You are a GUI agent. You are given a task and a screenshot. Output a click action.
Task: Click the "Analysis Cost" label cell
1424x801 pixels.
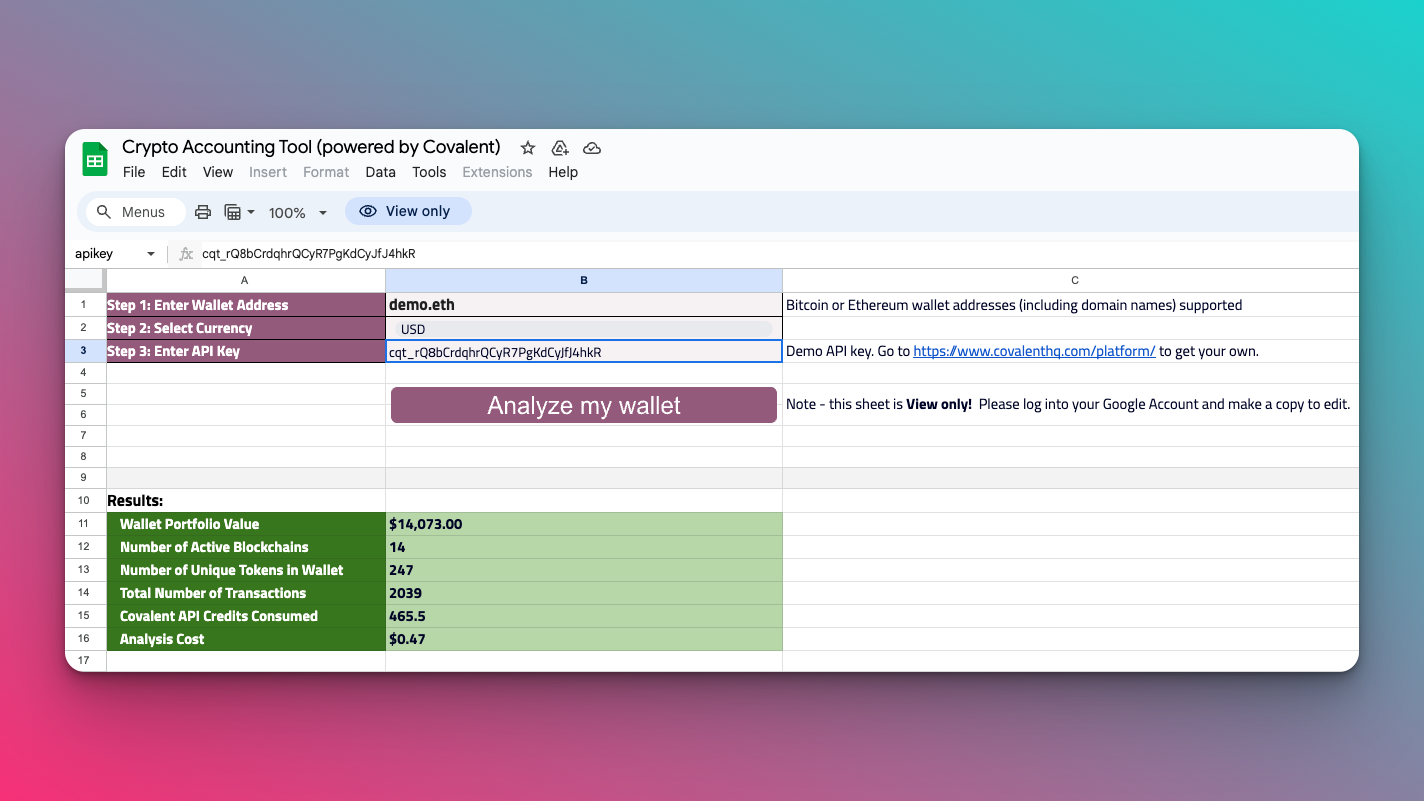click(x=245, y=639)
